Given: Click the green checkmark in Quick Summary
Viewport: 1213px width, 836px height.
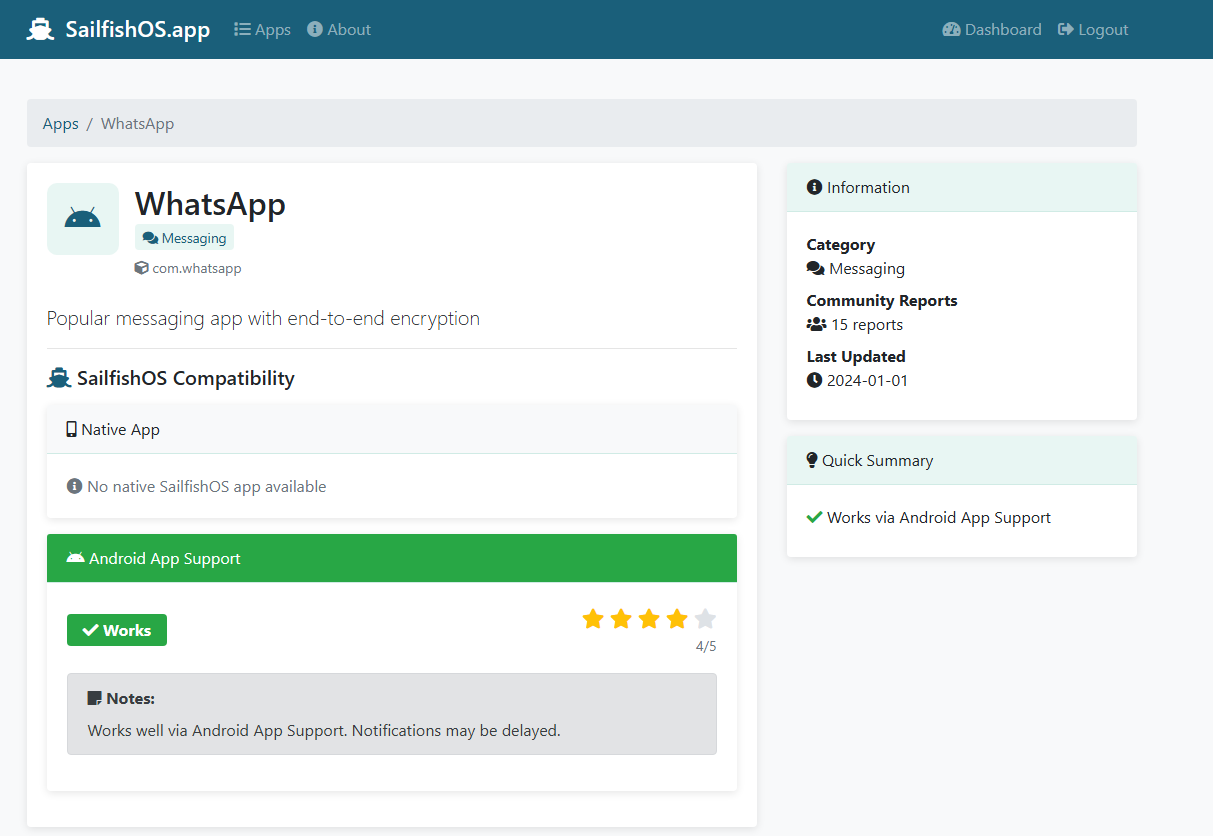Looking at the screenshot, I should [x=814, y=517].
